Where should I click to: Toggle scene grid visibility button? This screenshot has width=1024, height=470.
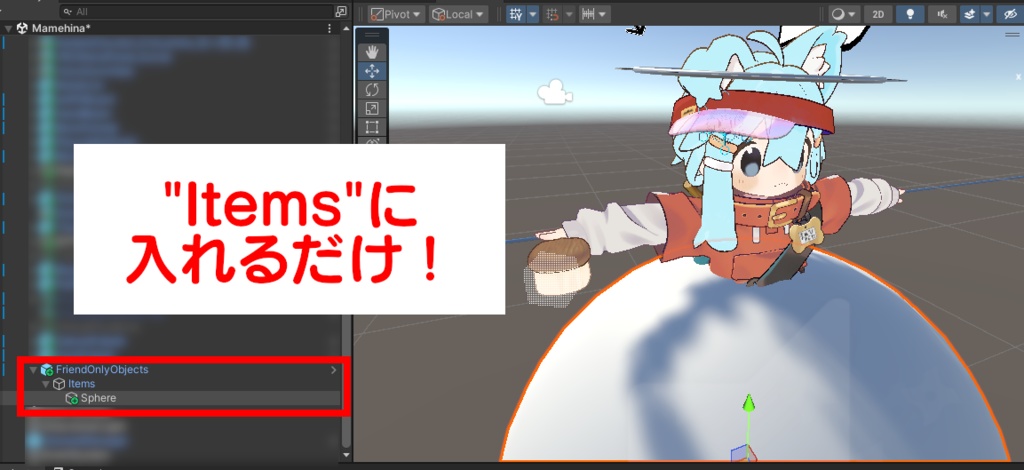pos(516,14)
